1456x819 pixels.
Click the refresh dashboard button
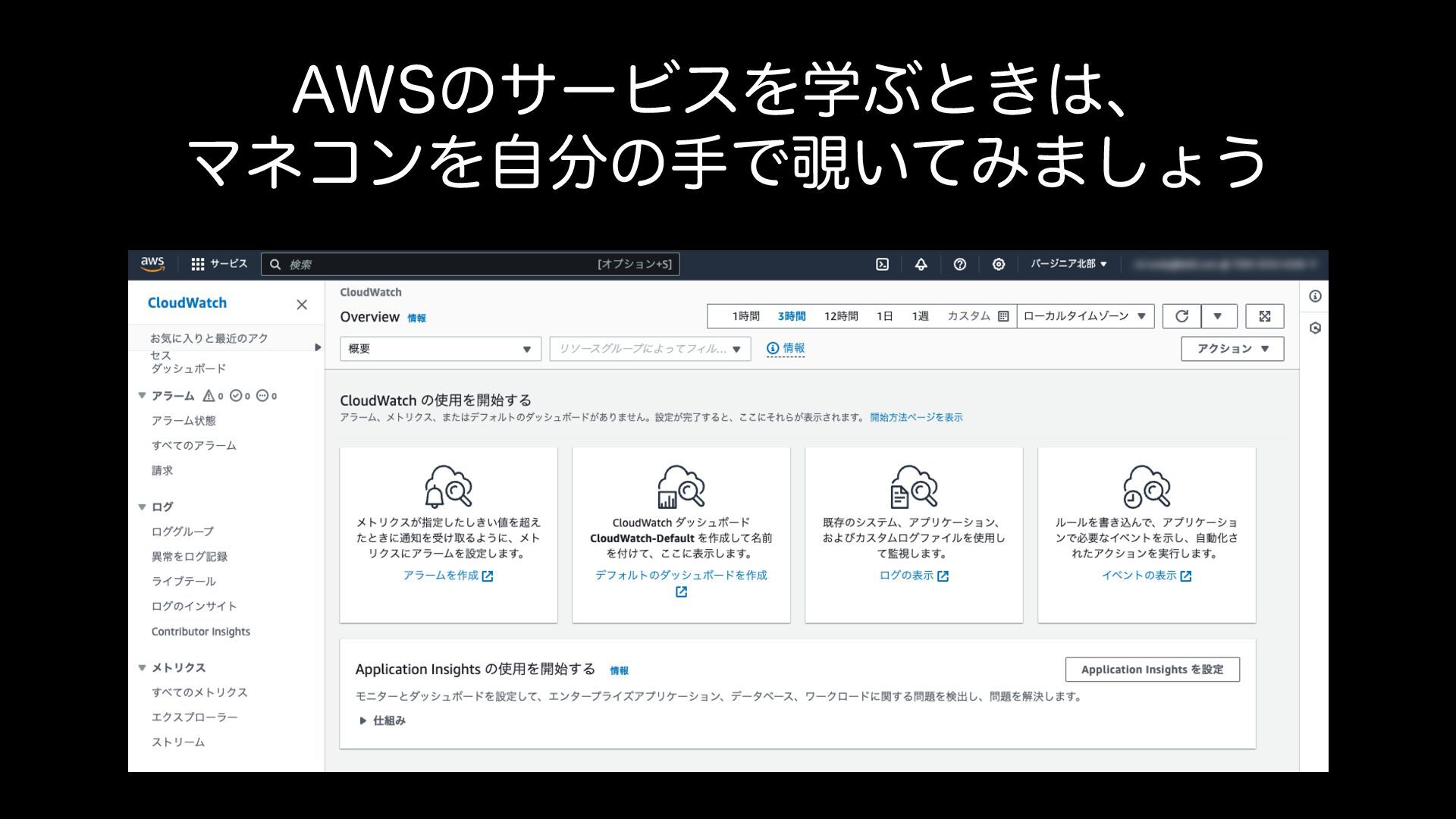click(1181, 316)
